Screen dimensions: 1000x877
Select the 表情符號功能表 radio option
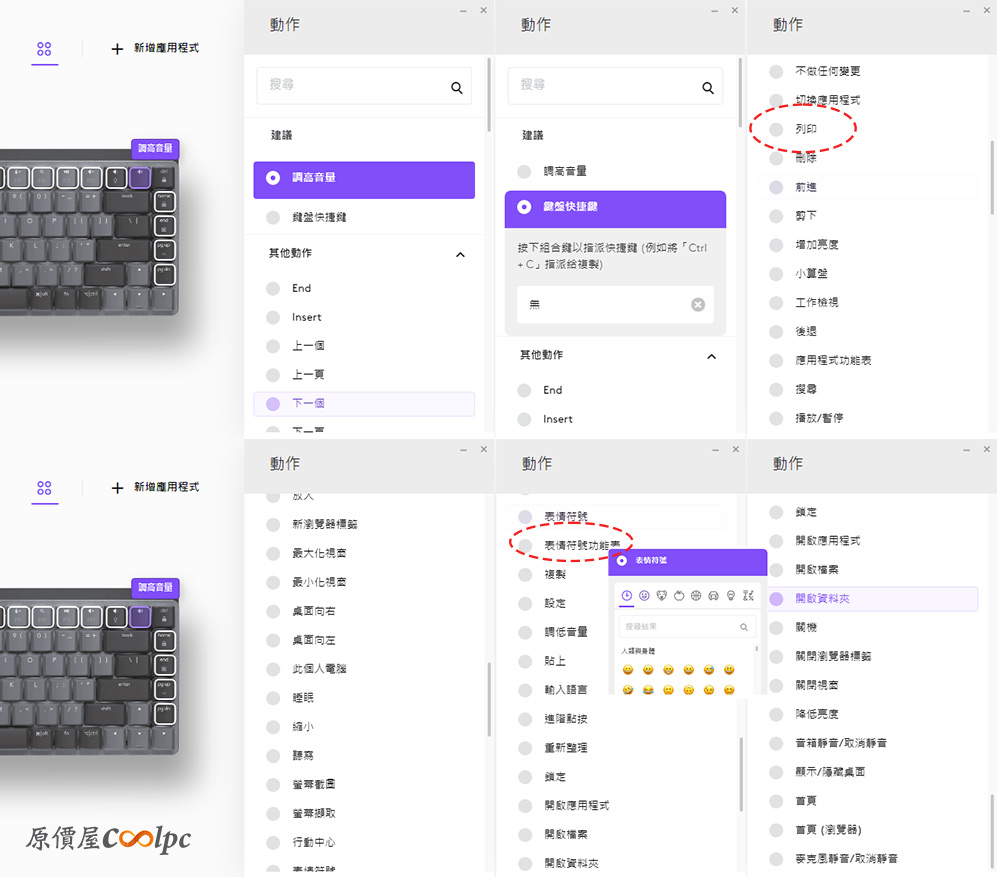click(x=525, y=546)
